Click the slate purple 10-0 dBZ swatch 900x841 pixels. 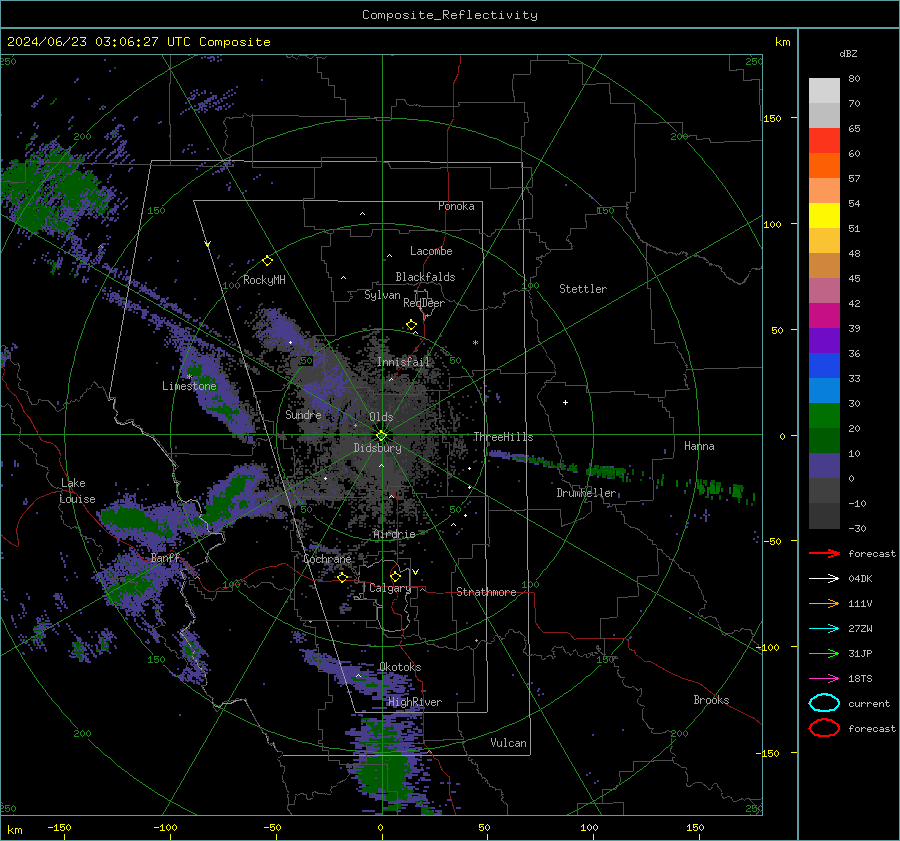824,466
